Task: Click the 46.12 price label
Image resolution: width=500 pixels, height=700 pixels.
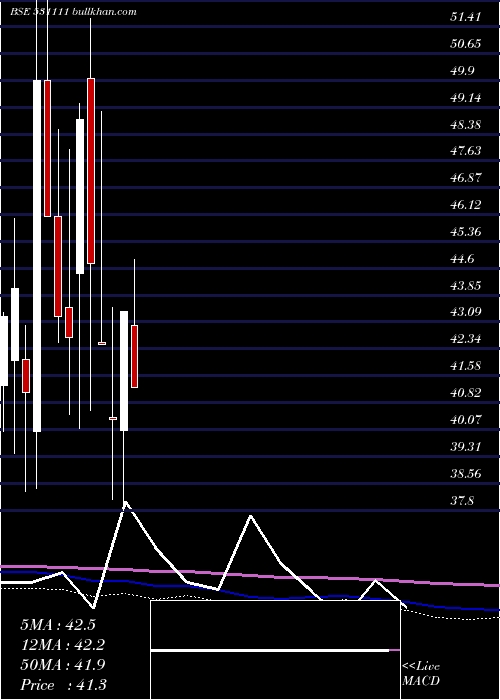Action: pyautogui.click(x=465, y=204)
